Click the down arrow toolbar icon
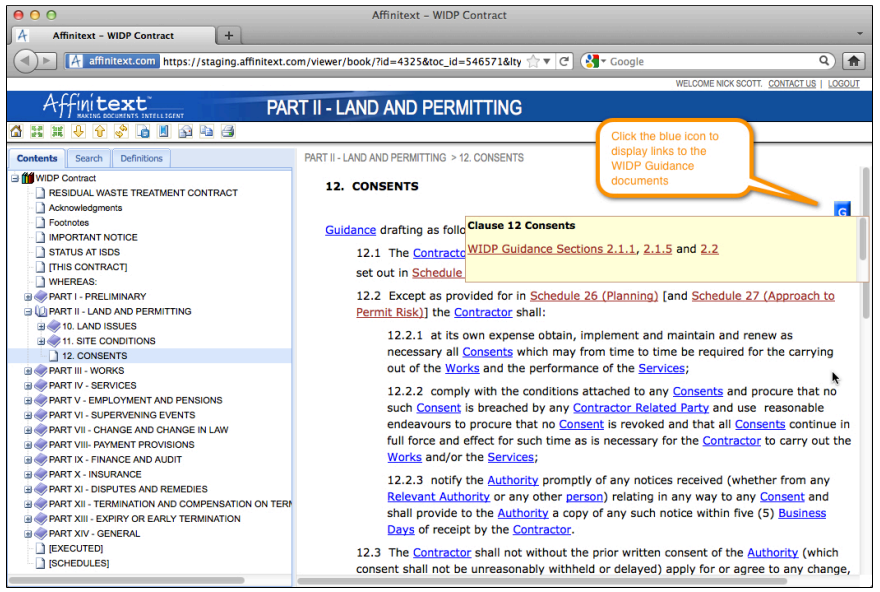 (78, 131)
